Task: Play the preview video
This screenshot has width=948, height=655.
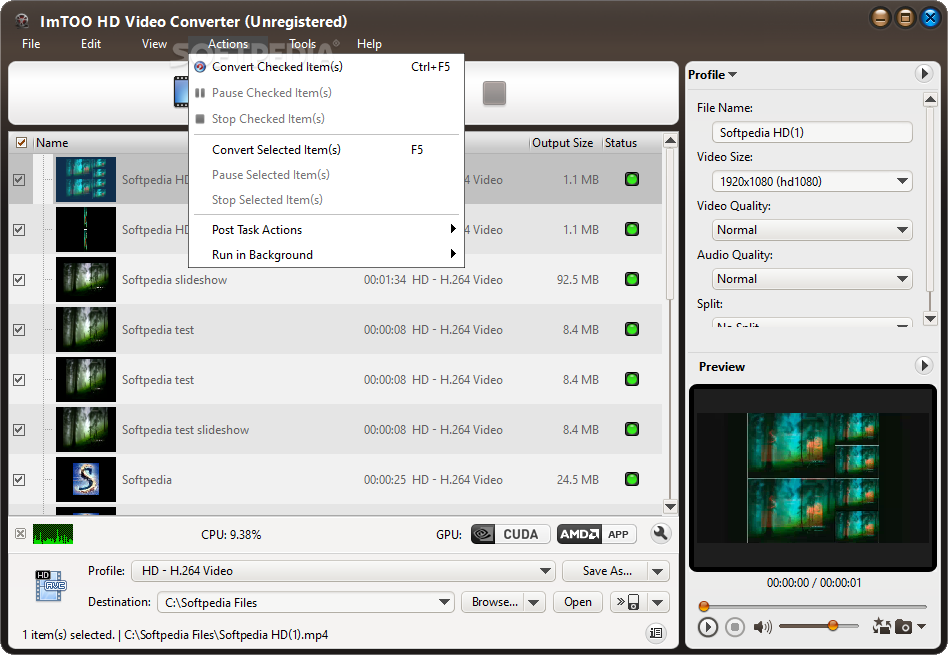Action: 707,627
